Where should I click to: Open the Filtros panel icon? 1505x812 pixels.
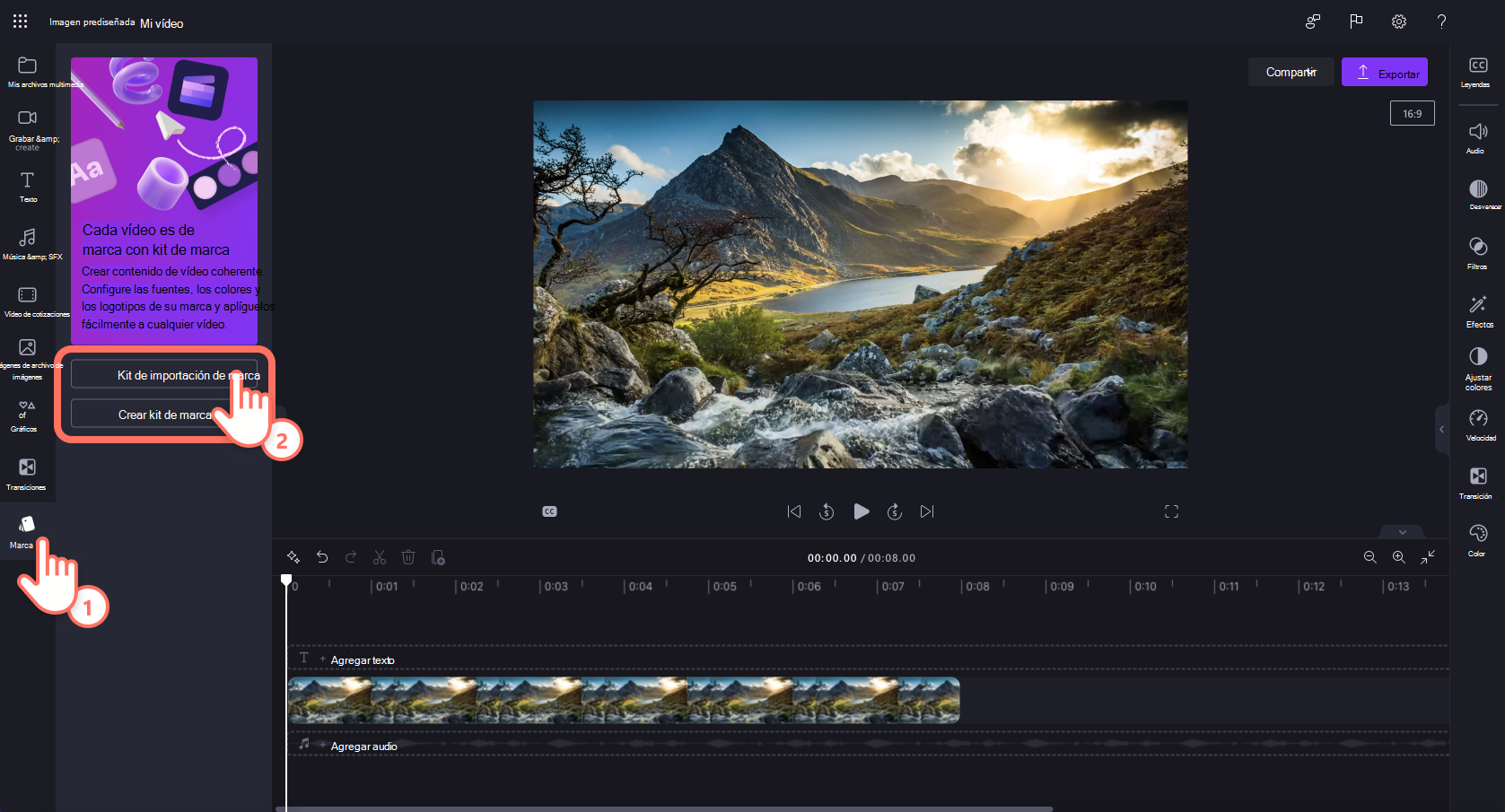click(1477, 252)
